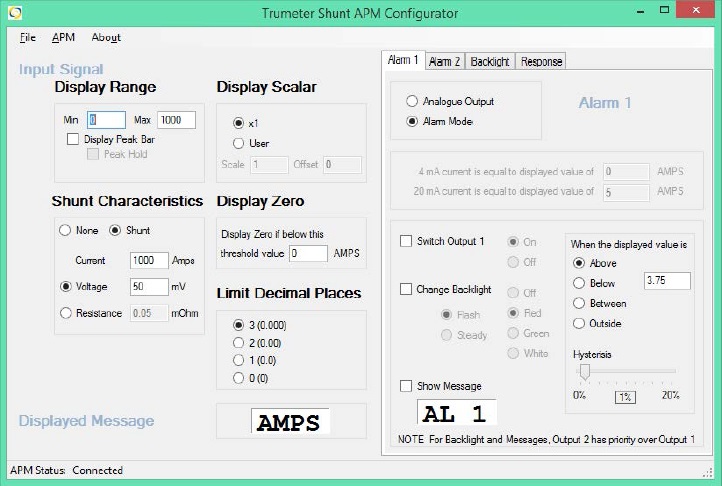722x486 pixels.
Task: Select None under Shunt Characteristics
Action: [65, 230]
